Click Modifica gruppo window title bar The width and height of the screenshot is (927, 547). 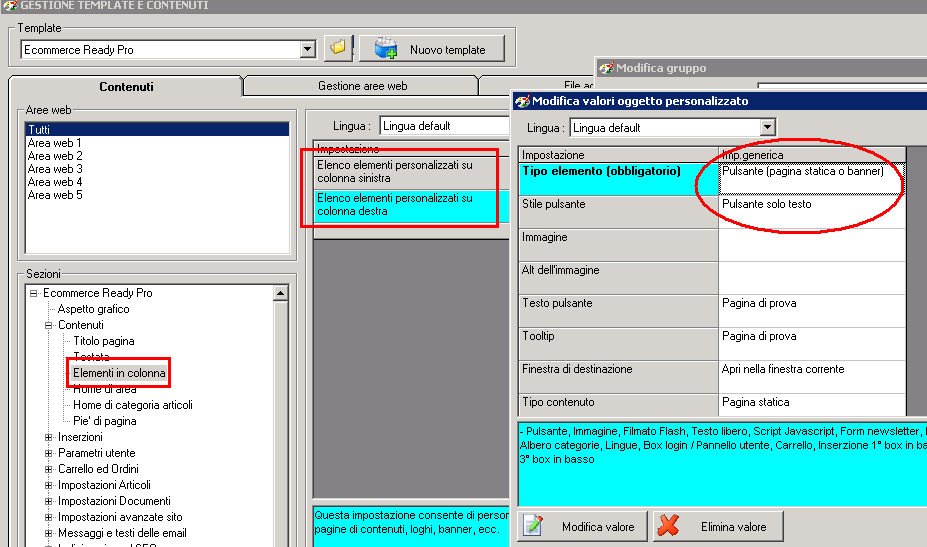761,67
